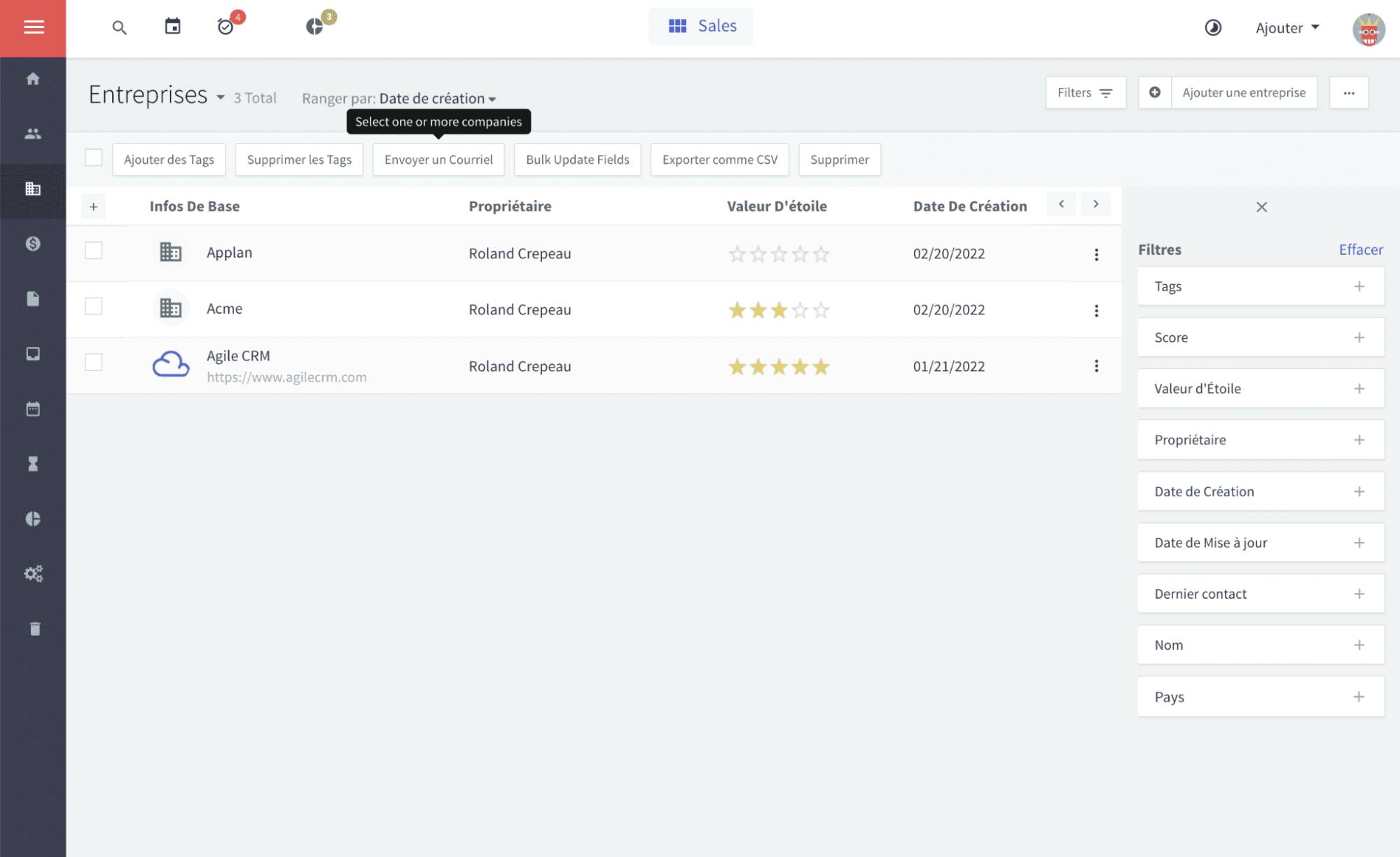The image size is (1400, 857).
Task: Toggle the select-all companies checkbox
Action: coord(93,158)
